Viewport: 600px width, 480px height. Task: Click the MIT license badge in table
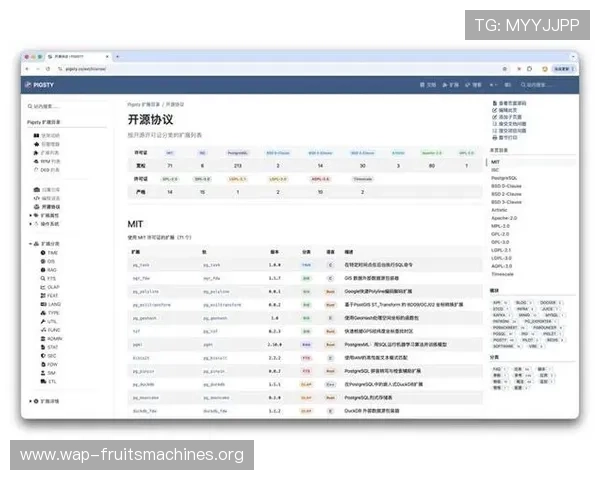point(170,153)
